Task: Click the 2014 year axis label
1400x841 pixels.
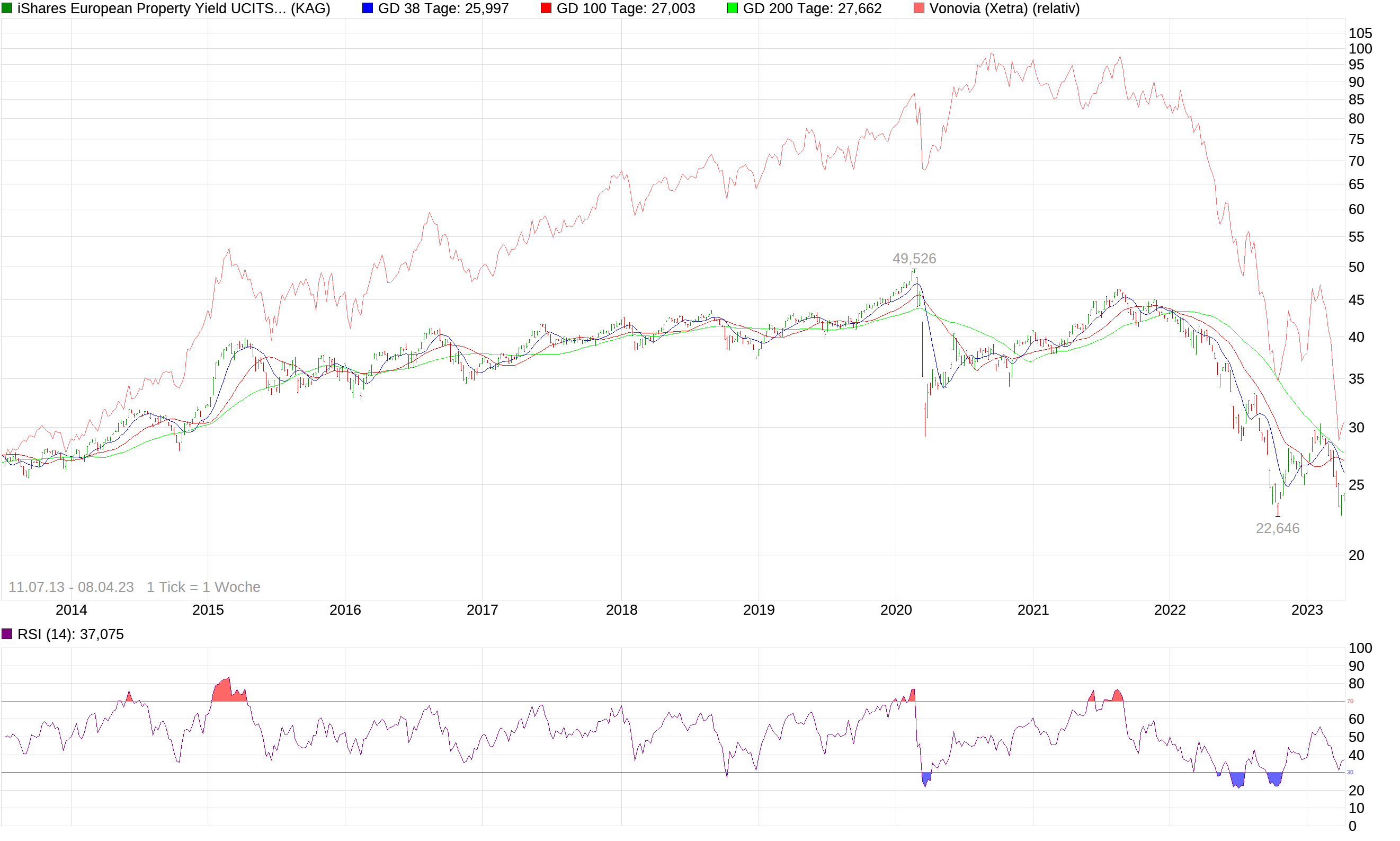Action: 71,610
